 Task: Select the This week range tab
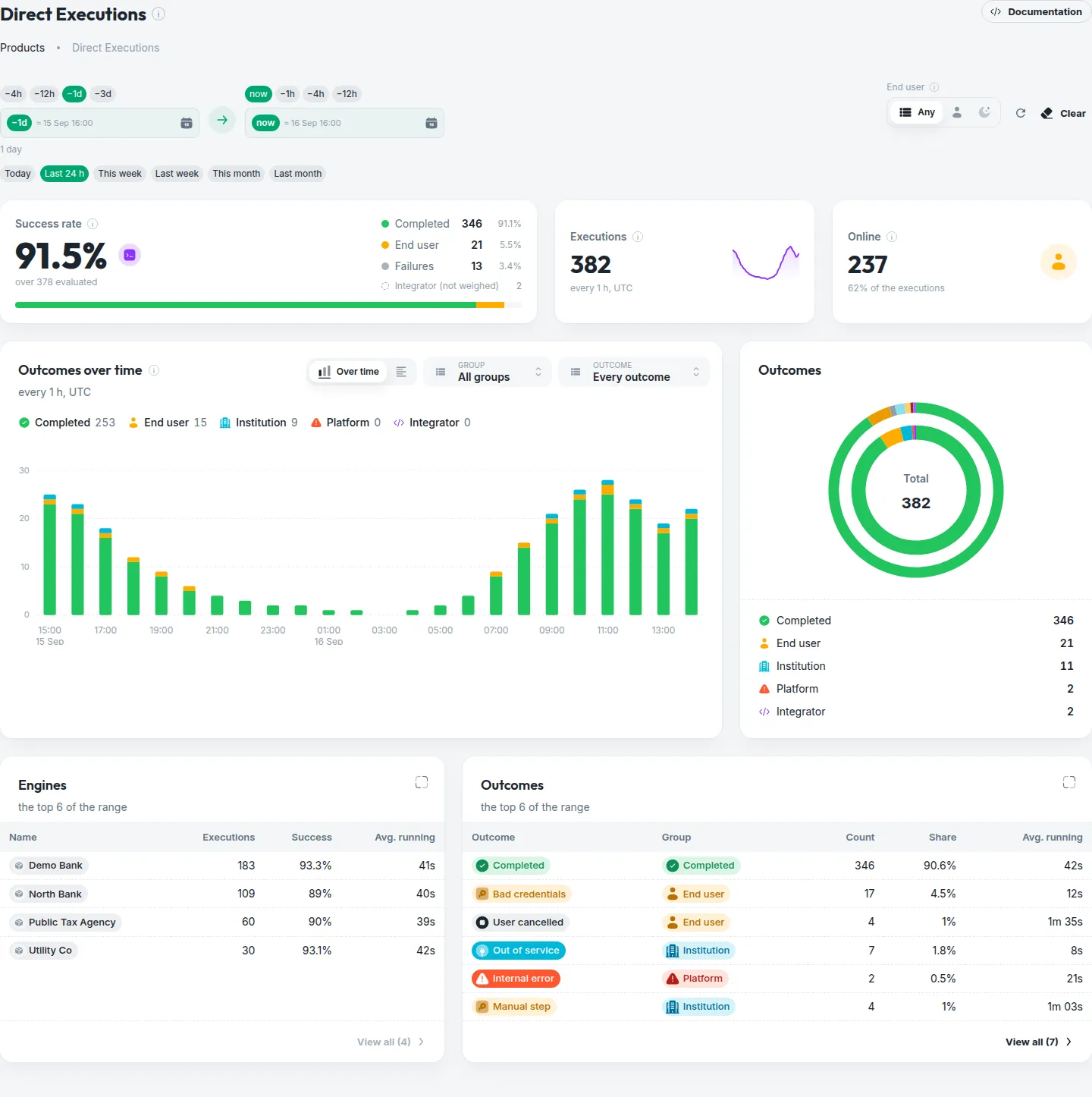[120, 174]
